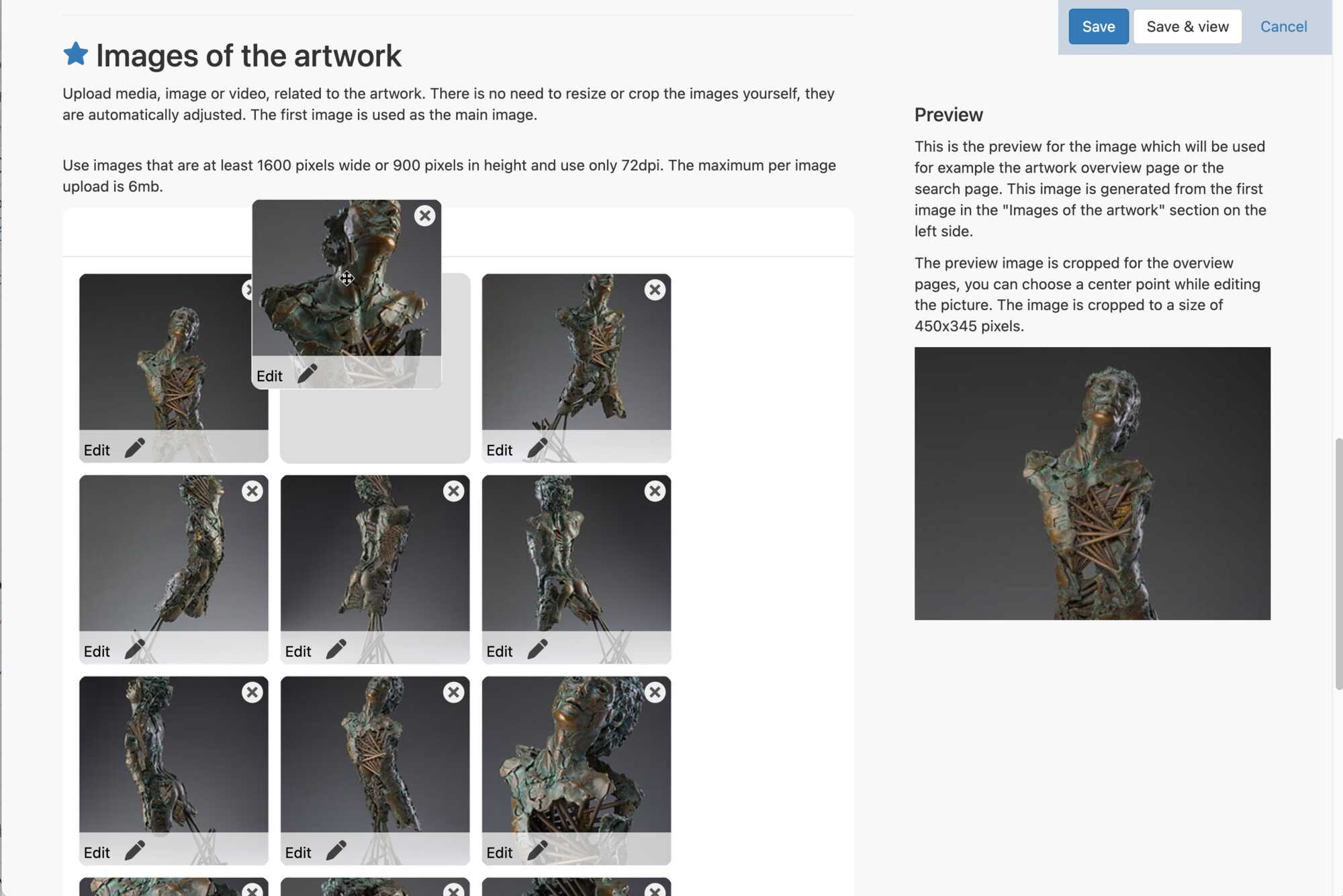Remove the third-row left sculpture image
Screen dimensions: 1343x896
click(x=252, y=693)
